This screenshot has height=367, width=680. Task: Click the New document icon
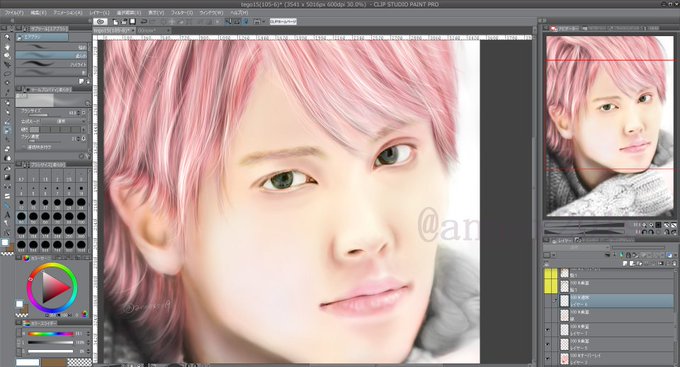click(116, 21)
